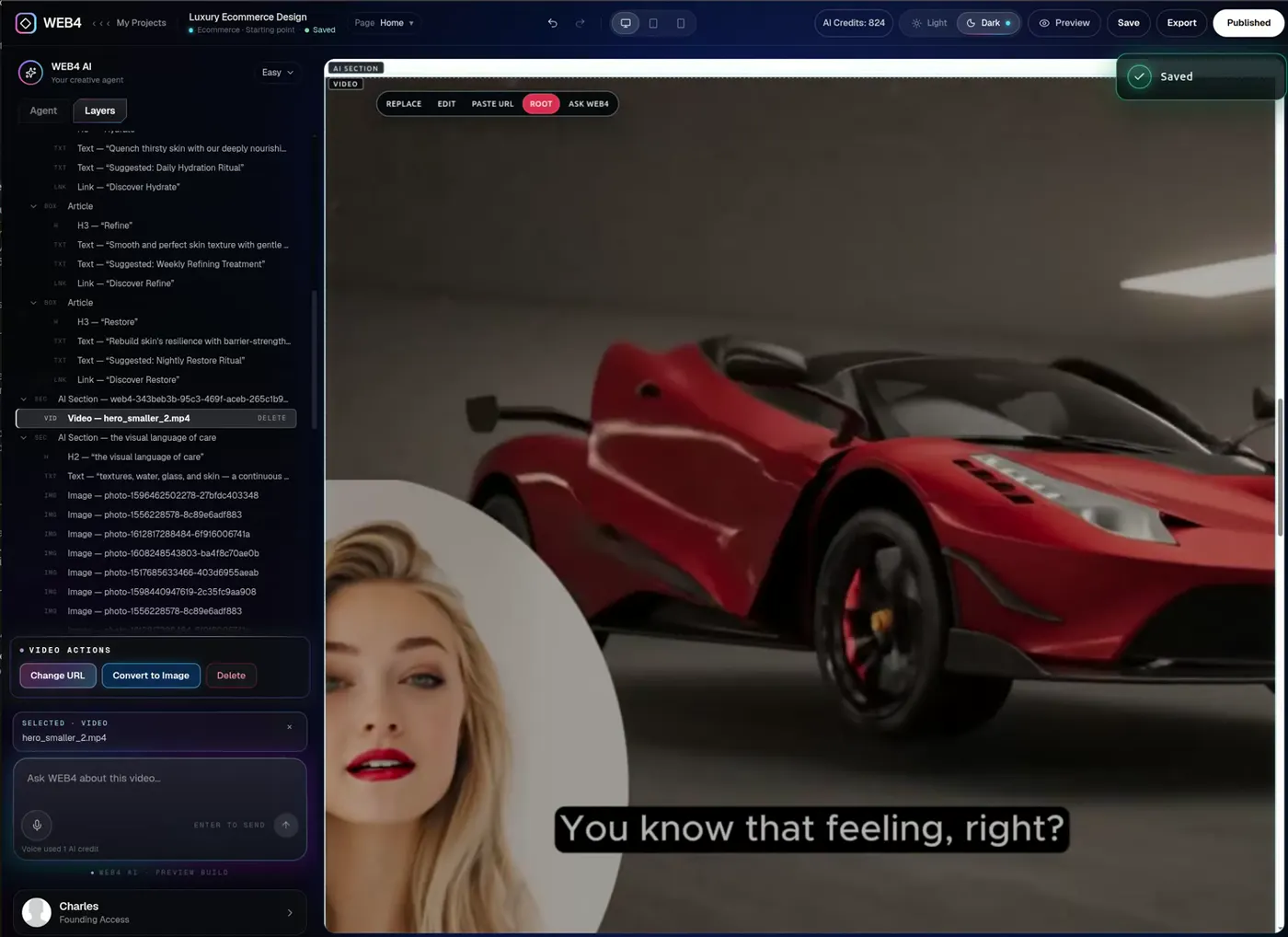Select Link "Discover Restore" layer
1288x937 pixels.
pos(156,380)
